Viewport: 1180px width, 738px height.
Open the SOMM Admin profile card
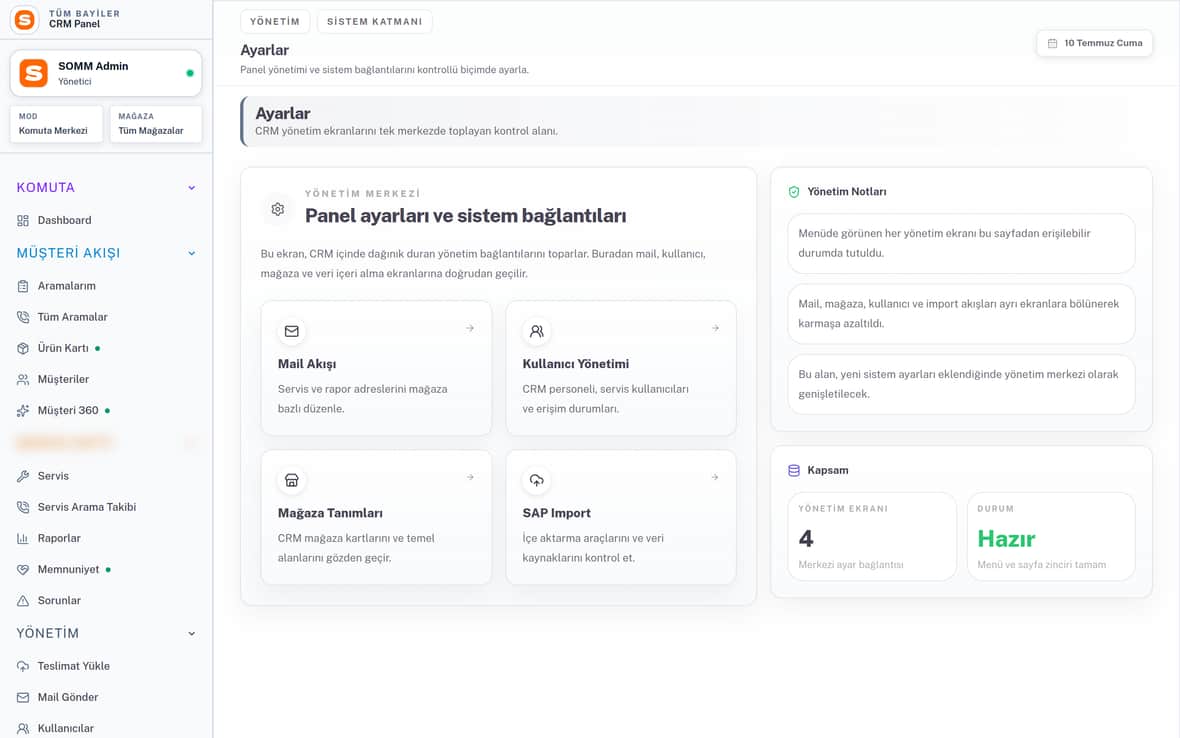tap(105, 73)
